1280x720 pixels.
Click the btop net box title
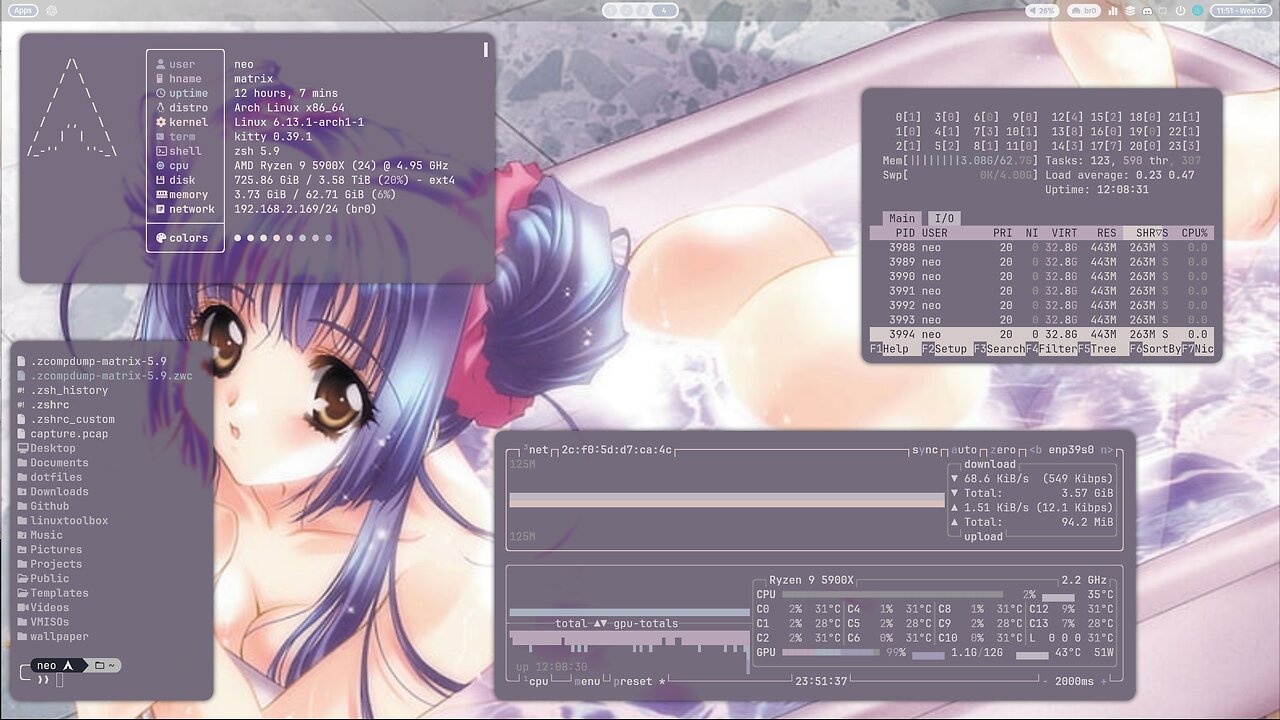[539, 450]
